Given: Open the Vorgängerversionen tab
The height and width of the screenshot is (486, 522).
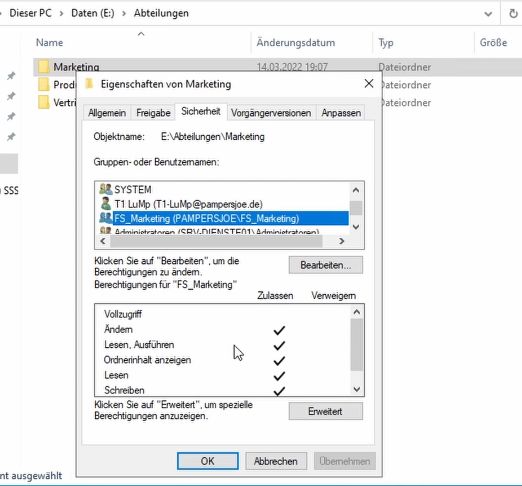Looking at the screenshot, I should (271, 113).
